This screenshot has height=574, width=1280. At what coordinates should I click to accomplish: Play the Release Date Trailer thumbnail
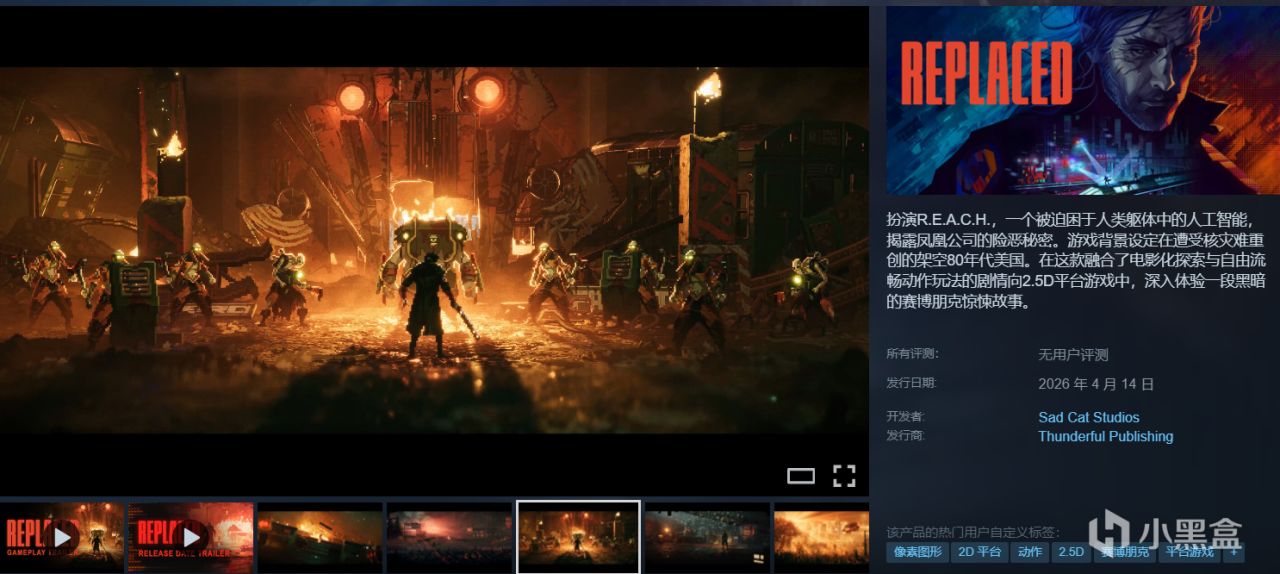click(191, 537)
